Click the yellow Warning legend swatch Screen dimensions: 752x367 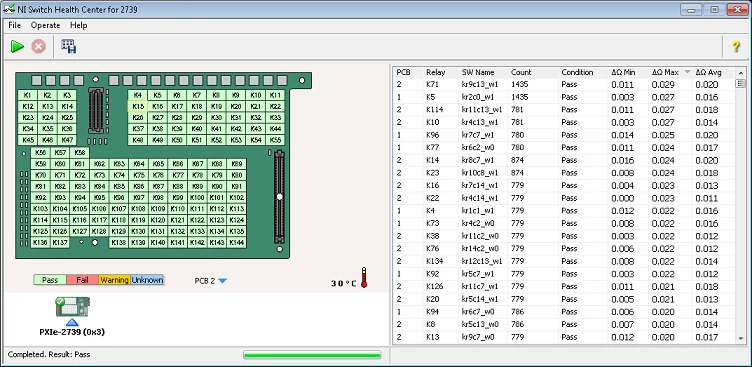tap(114, 280)
